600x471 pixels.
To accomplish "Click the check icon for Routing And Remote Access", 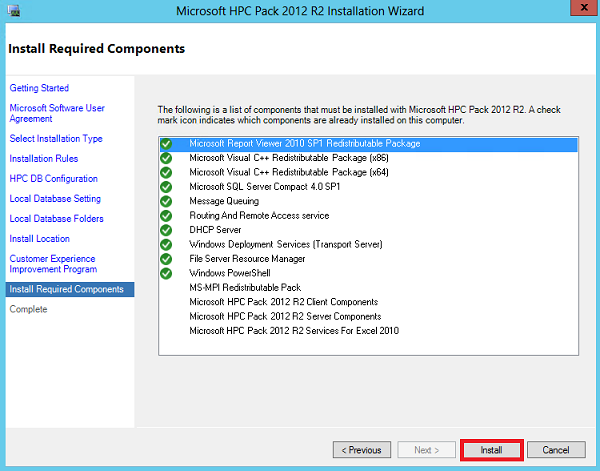I will (166, 216).
